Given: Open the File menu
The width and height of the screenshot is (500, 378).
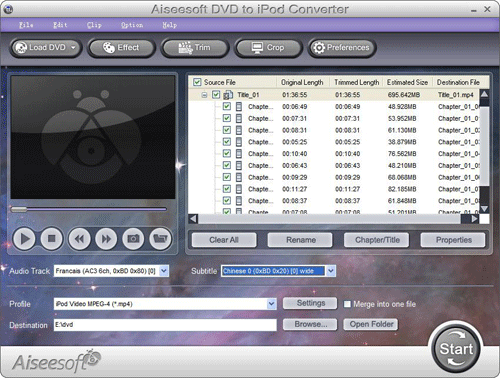Looking at the screenshot, I should coord(26,25).
